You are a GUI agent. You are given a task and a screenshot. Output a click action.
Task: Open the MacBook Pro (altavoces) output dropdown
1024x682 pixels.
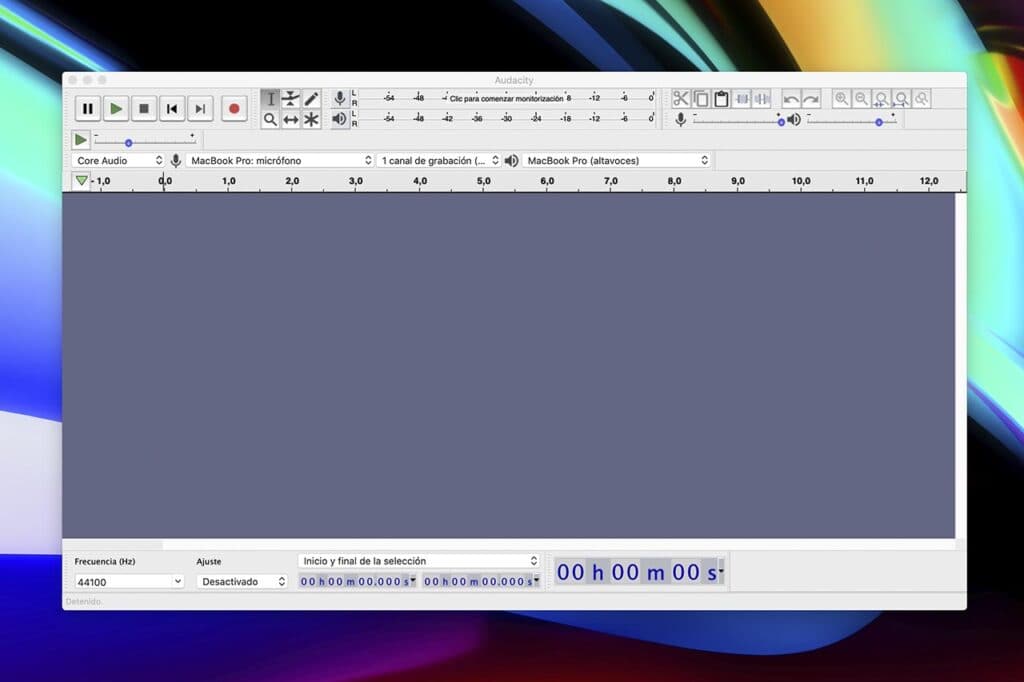pos(616,161)
